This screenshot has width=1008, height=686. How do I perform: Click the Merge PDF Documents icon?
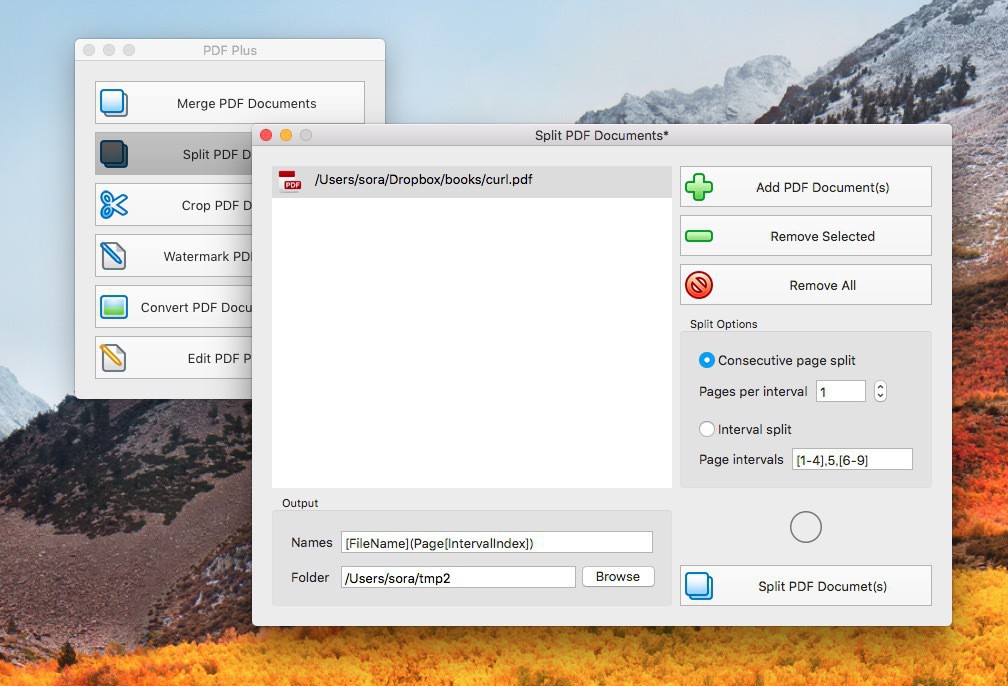114,103
